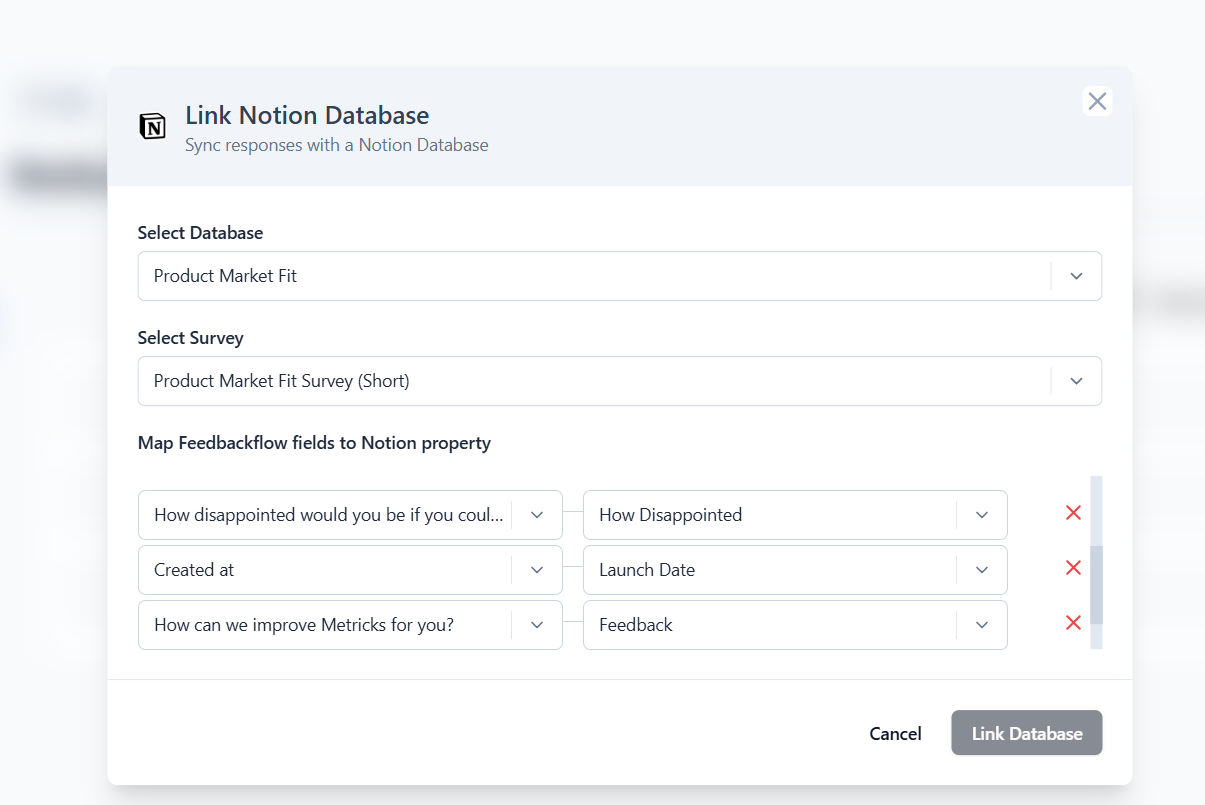Open the How Disappointed property dropdown
Image resolution: width=1205 pixels, height=805 pixels.
[x=981, y=514]
